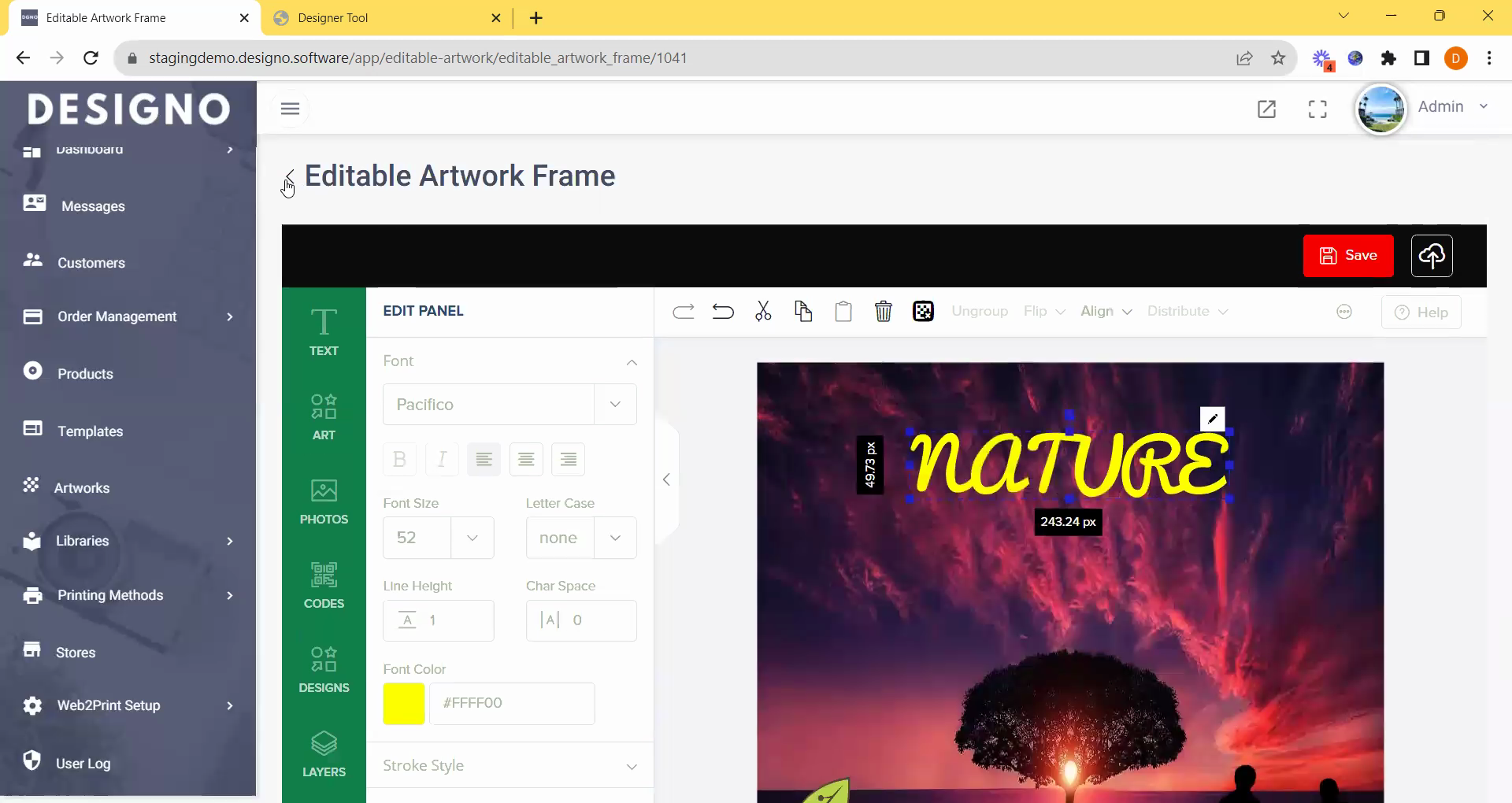Click the fullscreen icon in header
This screenshot has height=803, width=1512.
[1317, 109]
